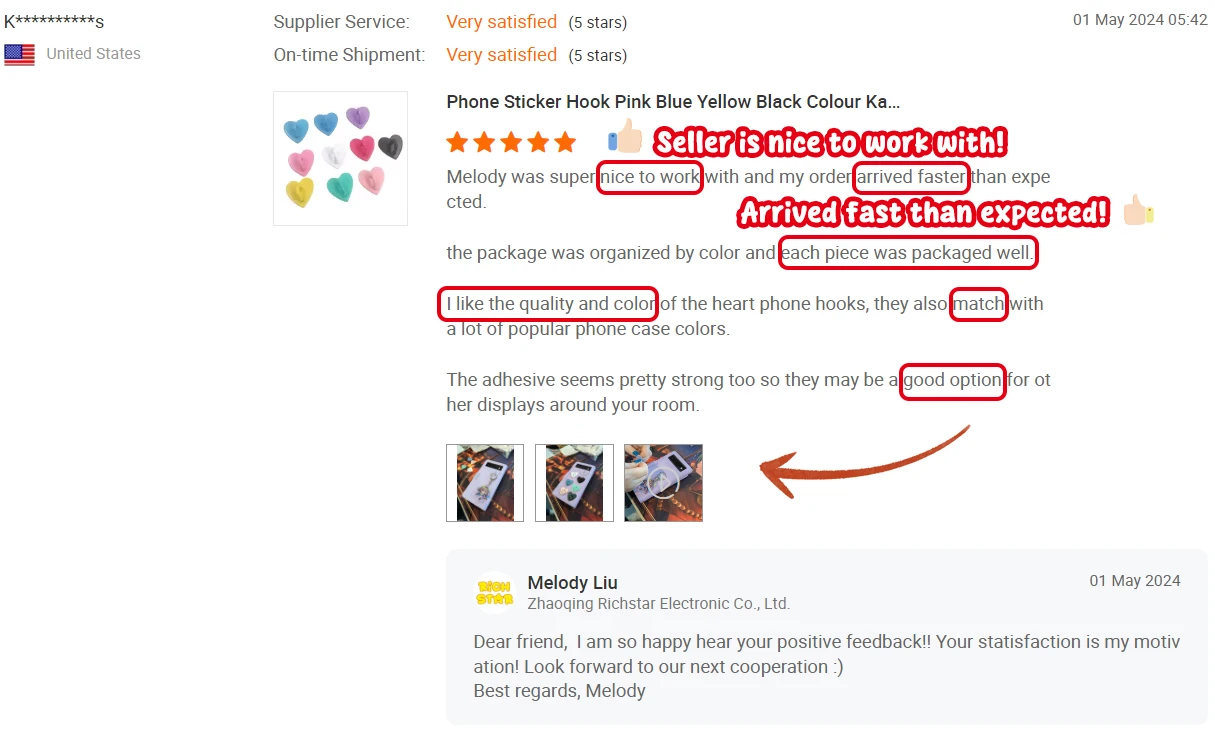Click the red curved arrow annotation

click(864, 462)
